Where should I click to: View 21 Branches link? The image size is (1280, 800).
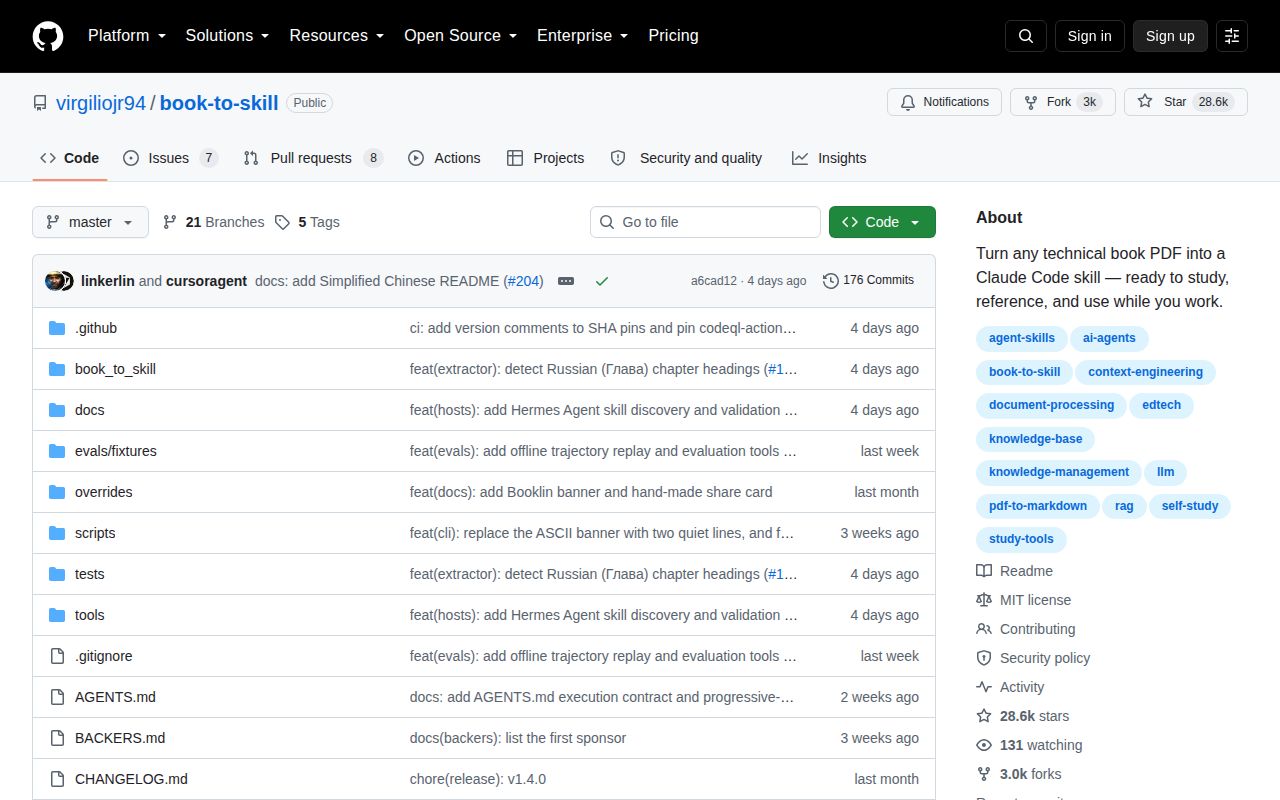pyautogui.click(x=213, y=222)
